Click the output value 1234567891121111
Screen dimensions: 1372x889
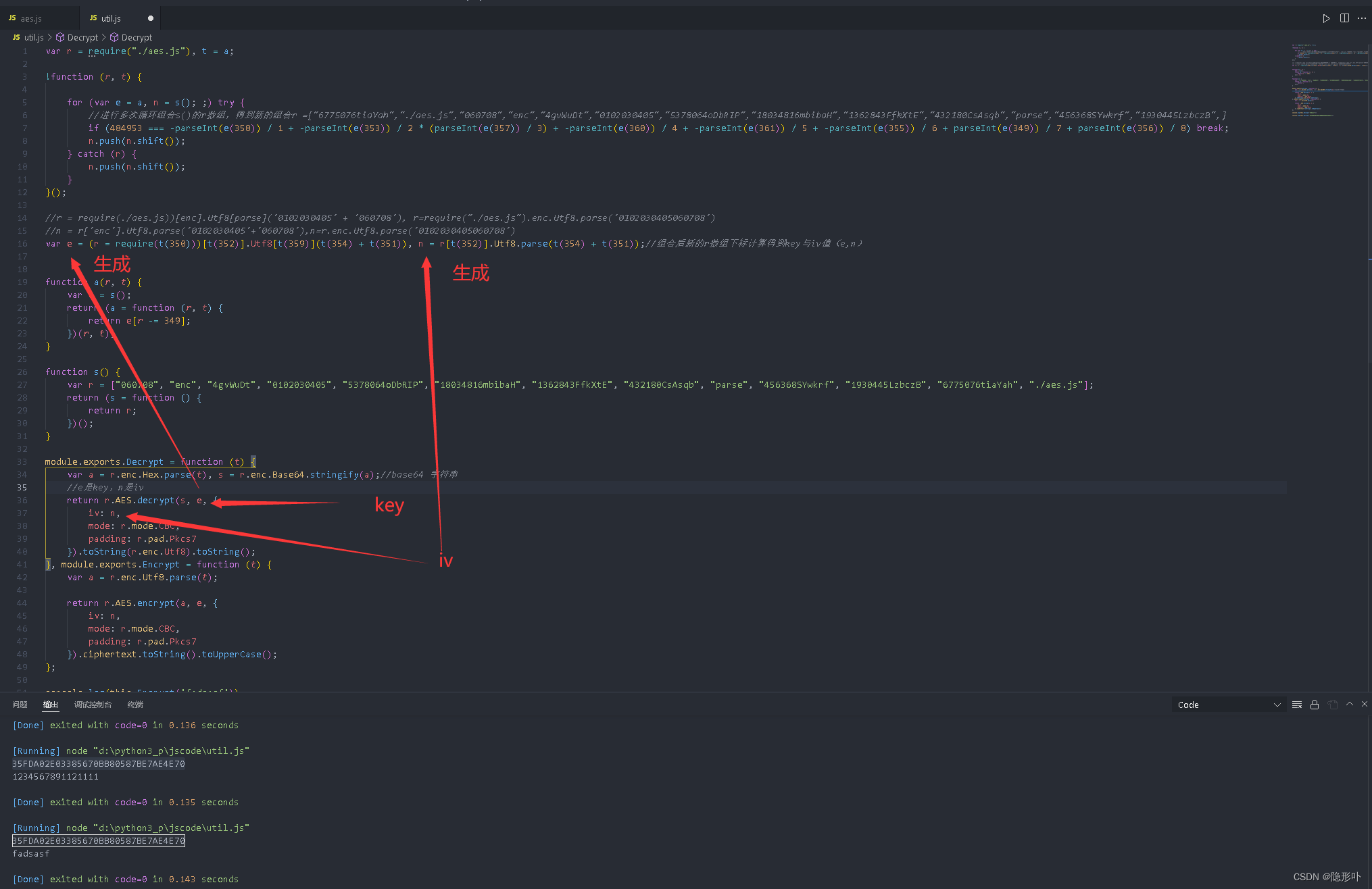click(x=55, y=776)
